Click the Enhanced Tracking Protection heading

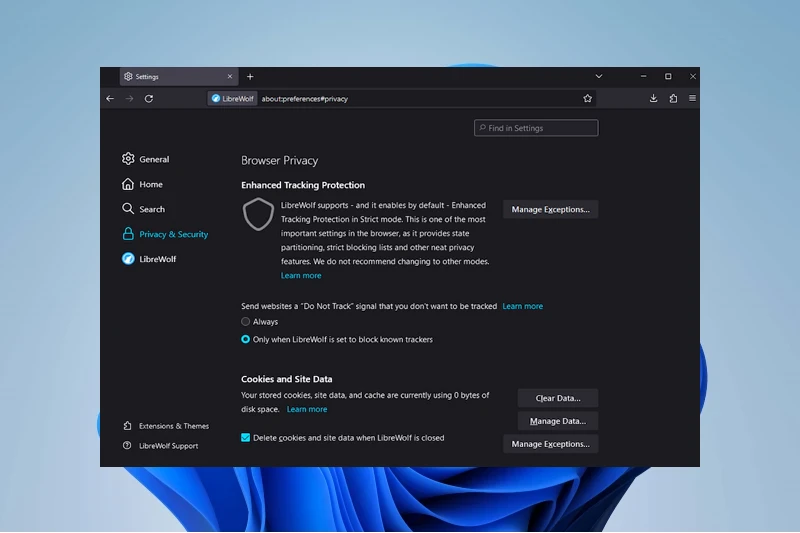pyautogui.click(x=303, y=185)
